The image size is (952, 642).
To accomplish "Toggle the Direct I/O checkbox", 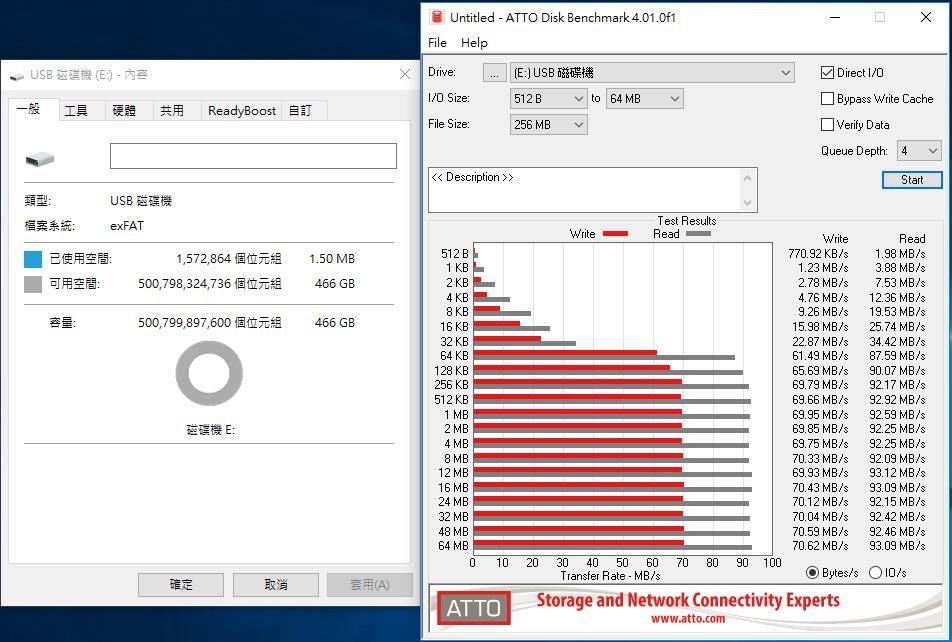I will [827, 73].
